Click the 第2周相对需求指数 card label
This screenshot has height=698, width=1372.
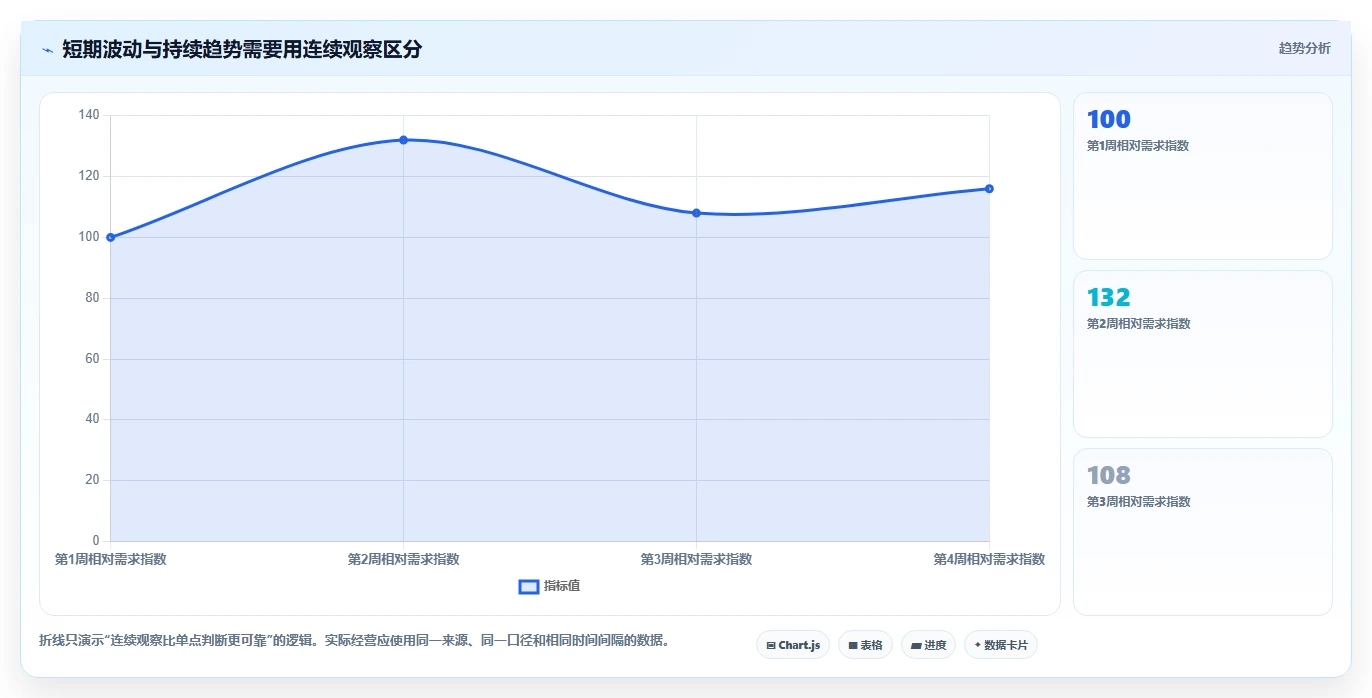(x=1138, y=324)
